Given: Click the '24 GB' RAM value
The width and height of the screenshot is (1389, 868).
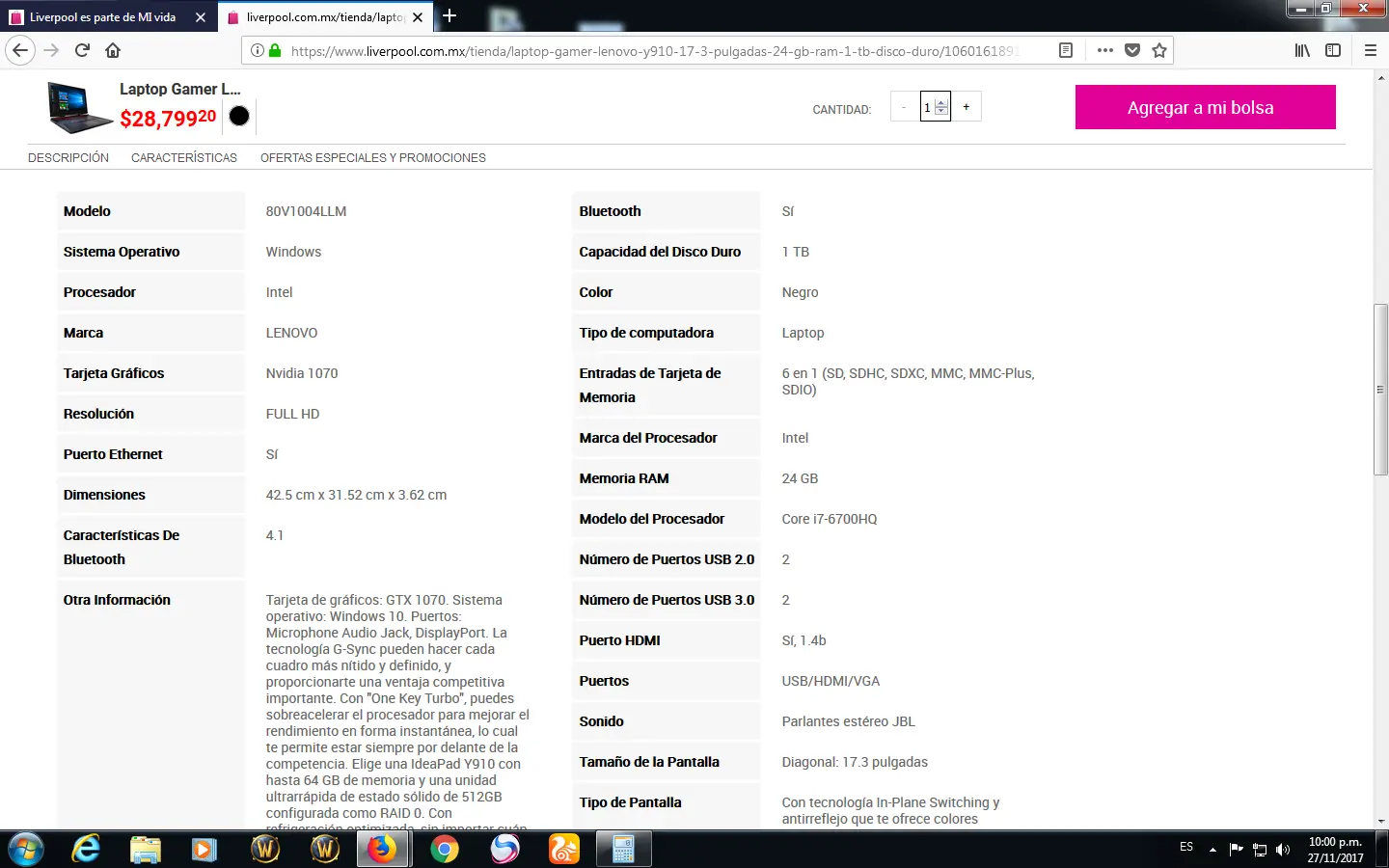Looking at the screenshot, I should [800, 478].
